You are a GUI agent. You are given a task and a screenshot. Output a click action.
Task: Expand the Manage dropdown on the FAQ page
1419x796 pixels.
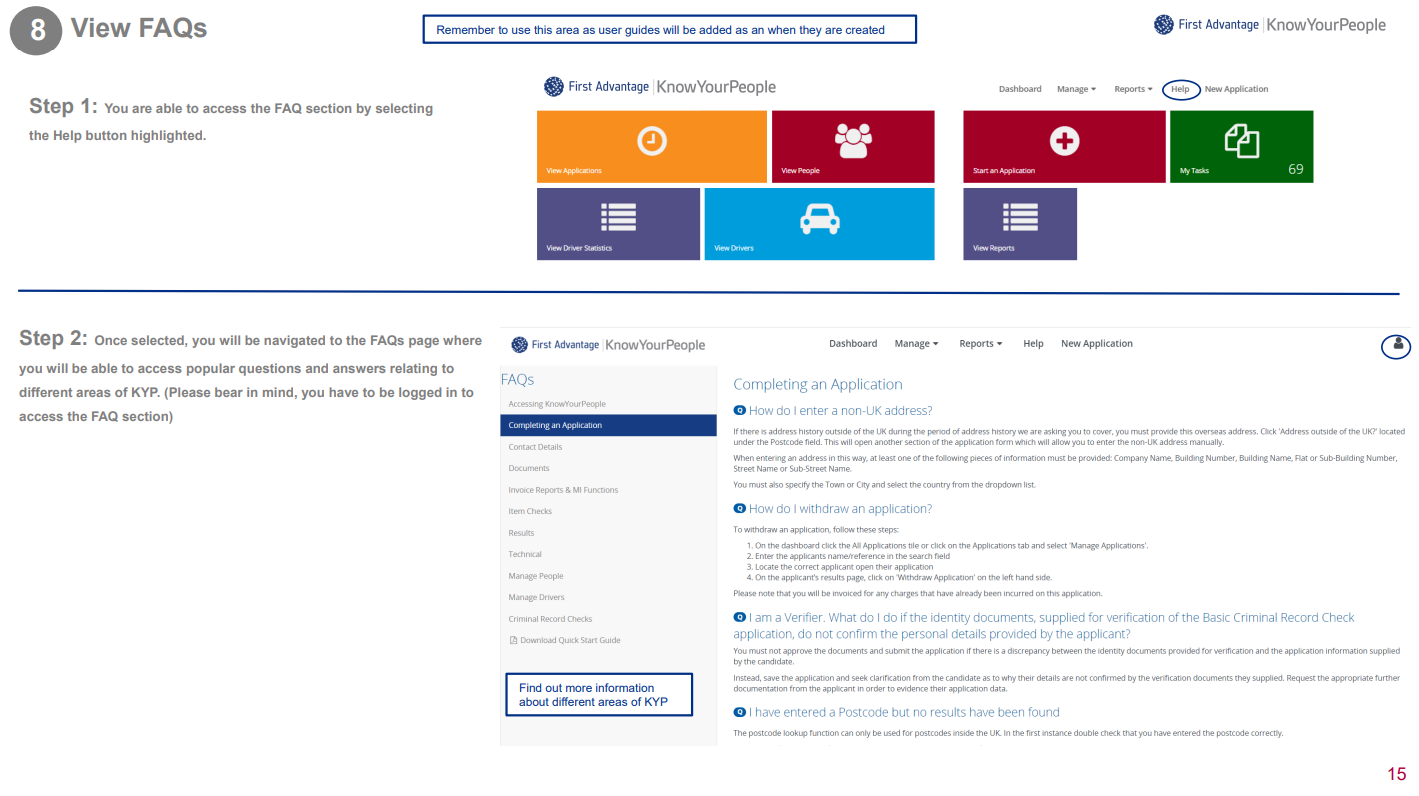pyautogui.click(x=916, y=343)
